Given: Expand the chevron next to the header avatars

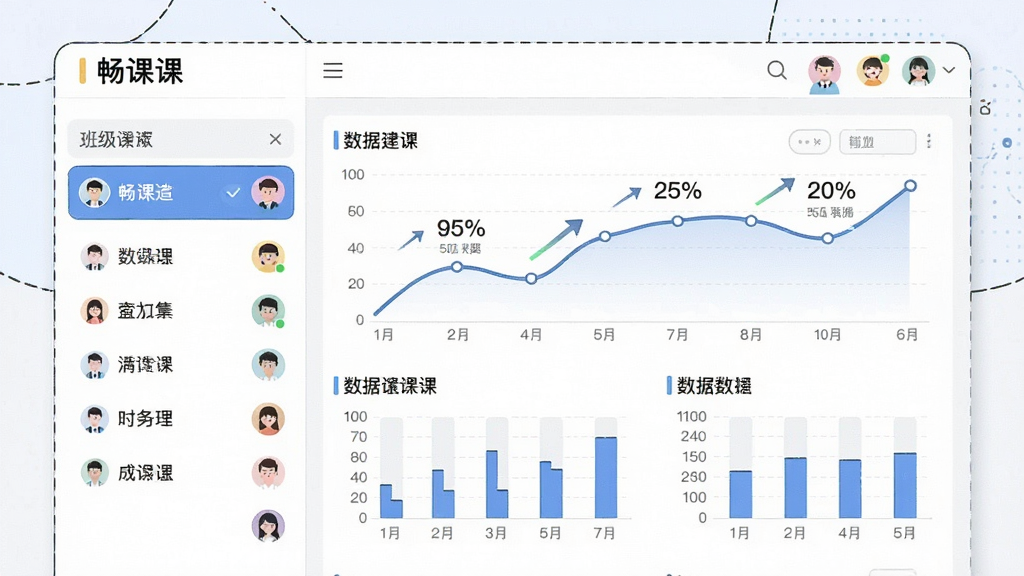Looking at the screenshot, I should (949, 71).
